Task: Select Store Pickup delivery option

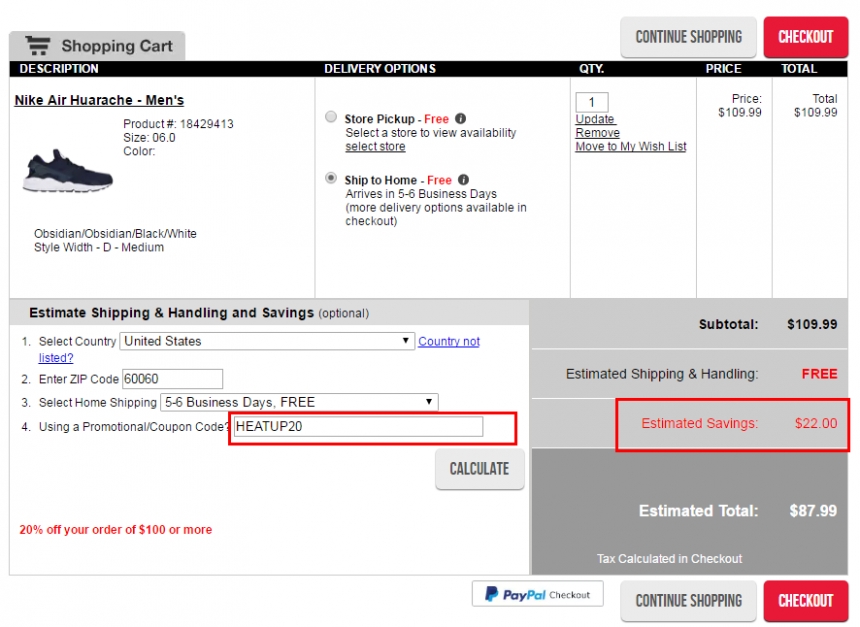Action: [331, 117]
